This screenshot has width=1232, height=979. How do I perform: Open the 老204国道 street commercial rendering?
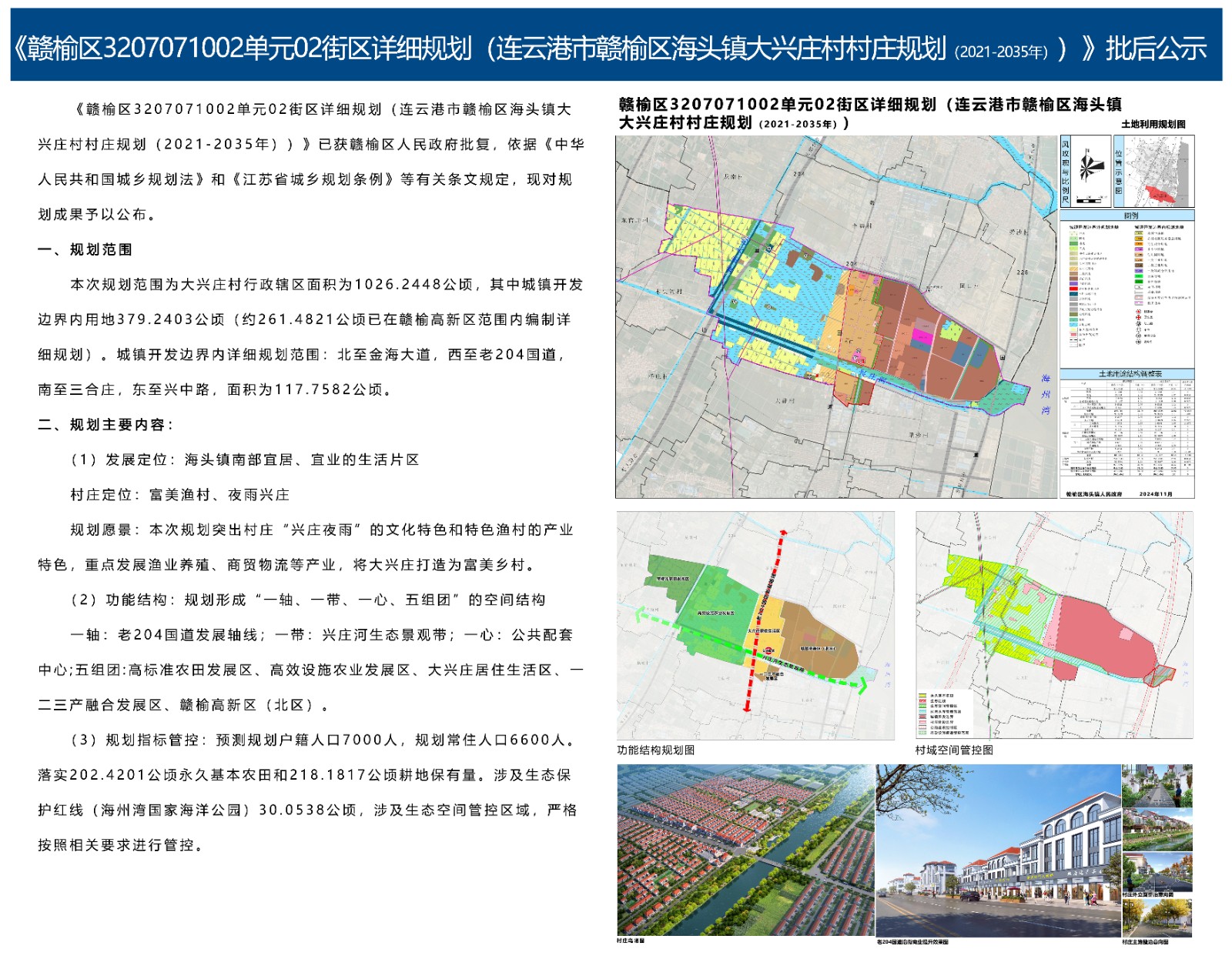(x=998, y=850)
